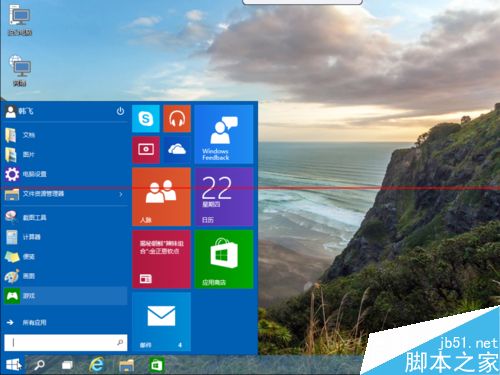Open the OneDrive cloud tile
Image resolution: width=500 pixels, height=375 pixels.
click(177, 150)
